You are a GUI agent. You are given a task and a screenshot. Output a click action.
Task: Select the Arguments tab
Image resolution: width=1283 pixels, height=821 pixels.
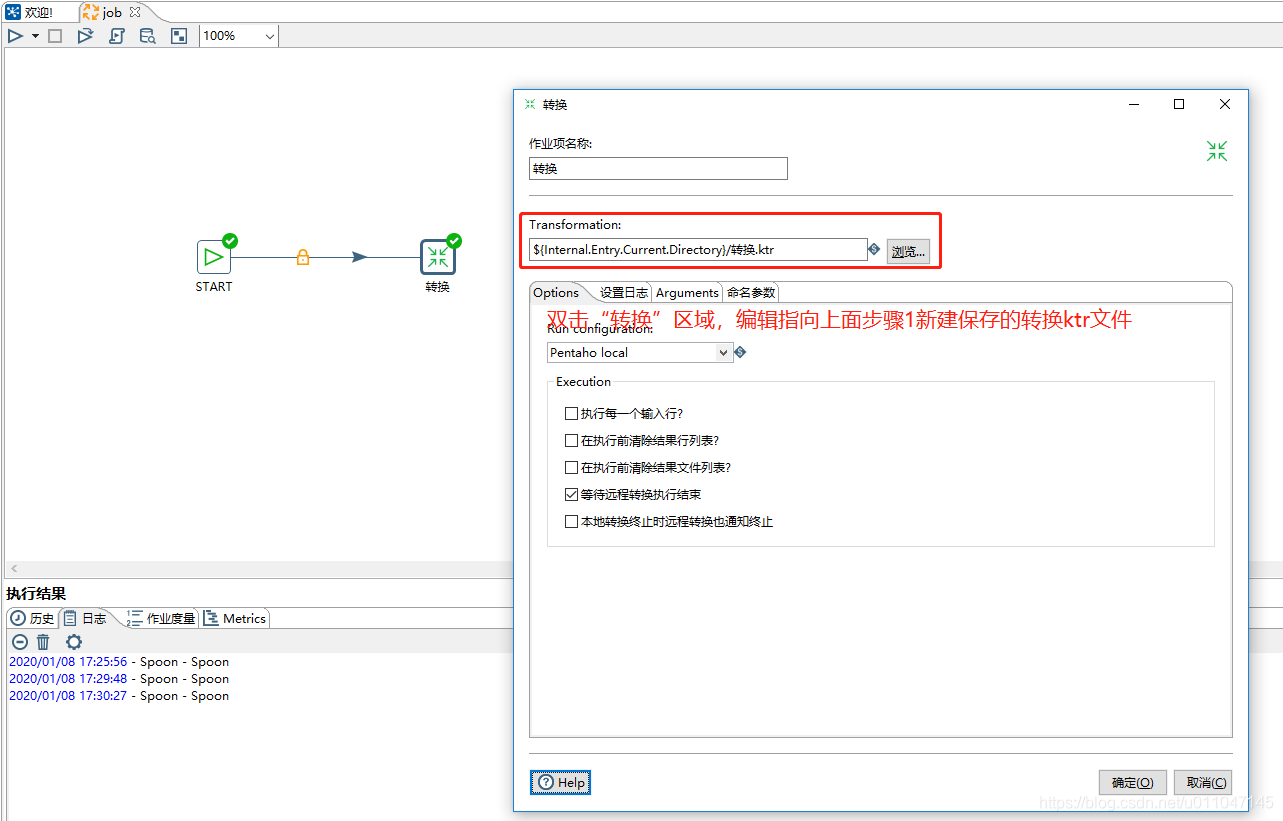coord(687,292)
